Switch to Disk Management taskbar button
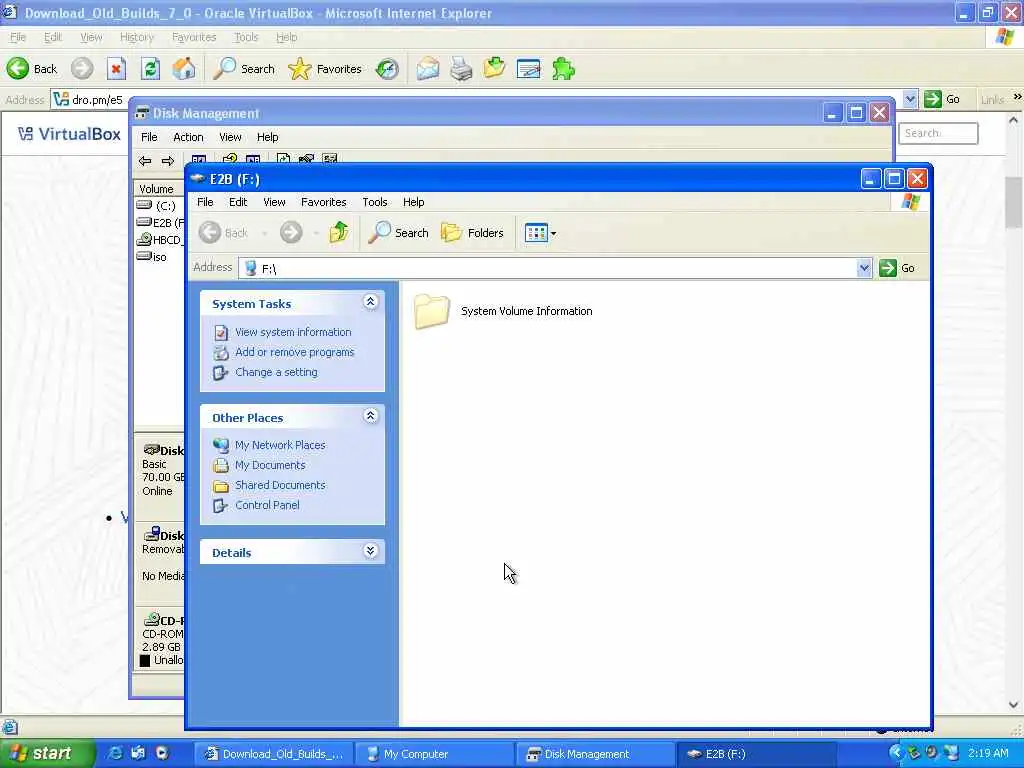 pos(594,754)
